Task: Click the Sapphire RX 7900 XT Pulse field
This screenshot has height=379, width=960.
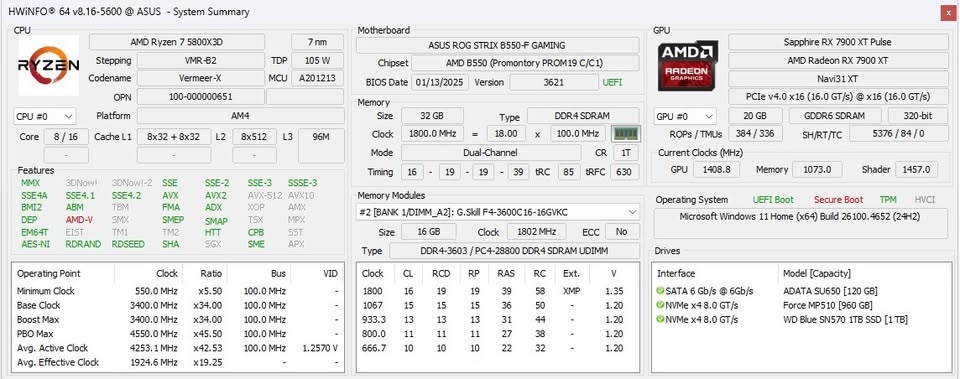Action: tap(838, 42)
